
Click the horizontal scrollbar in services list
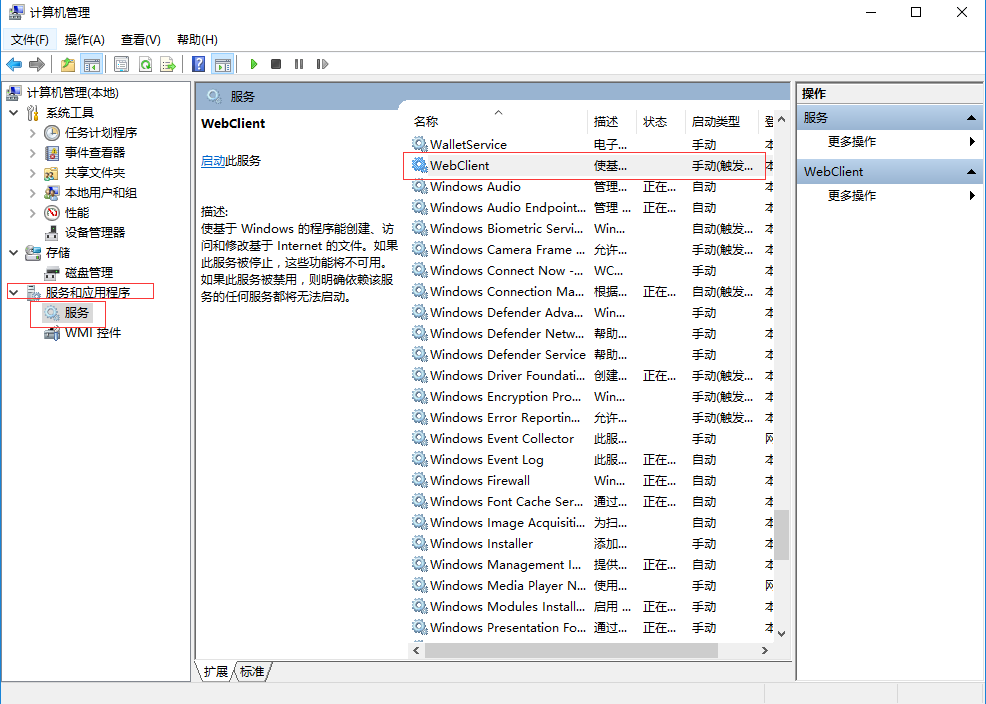tap(570, 650)
